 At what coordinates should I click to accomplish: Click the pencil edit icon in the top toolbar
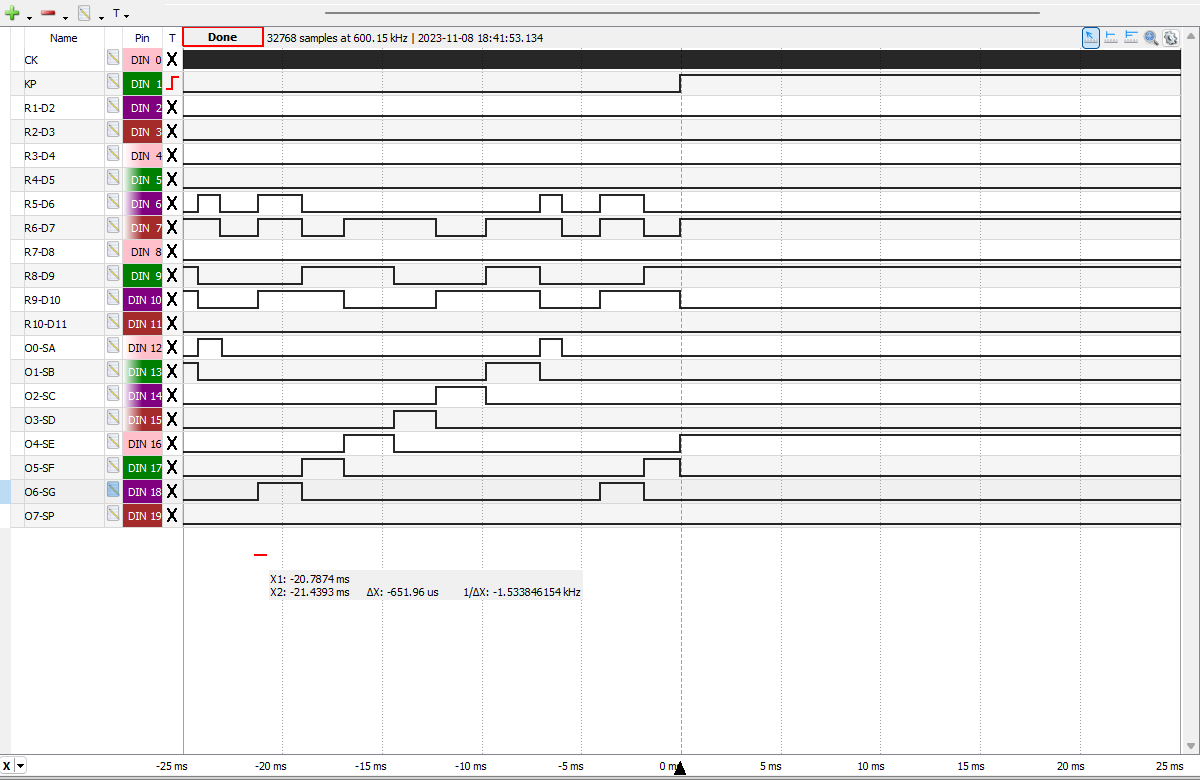pyautogui.click(x=85, y=14)
